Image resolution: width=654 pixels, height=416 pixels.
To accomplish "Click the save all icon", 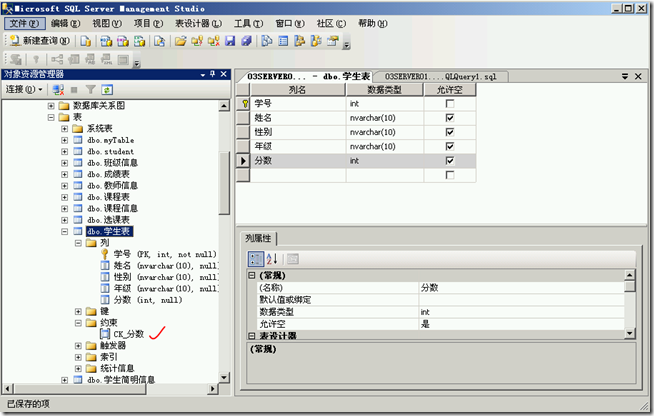I will (x=247, y=41).
